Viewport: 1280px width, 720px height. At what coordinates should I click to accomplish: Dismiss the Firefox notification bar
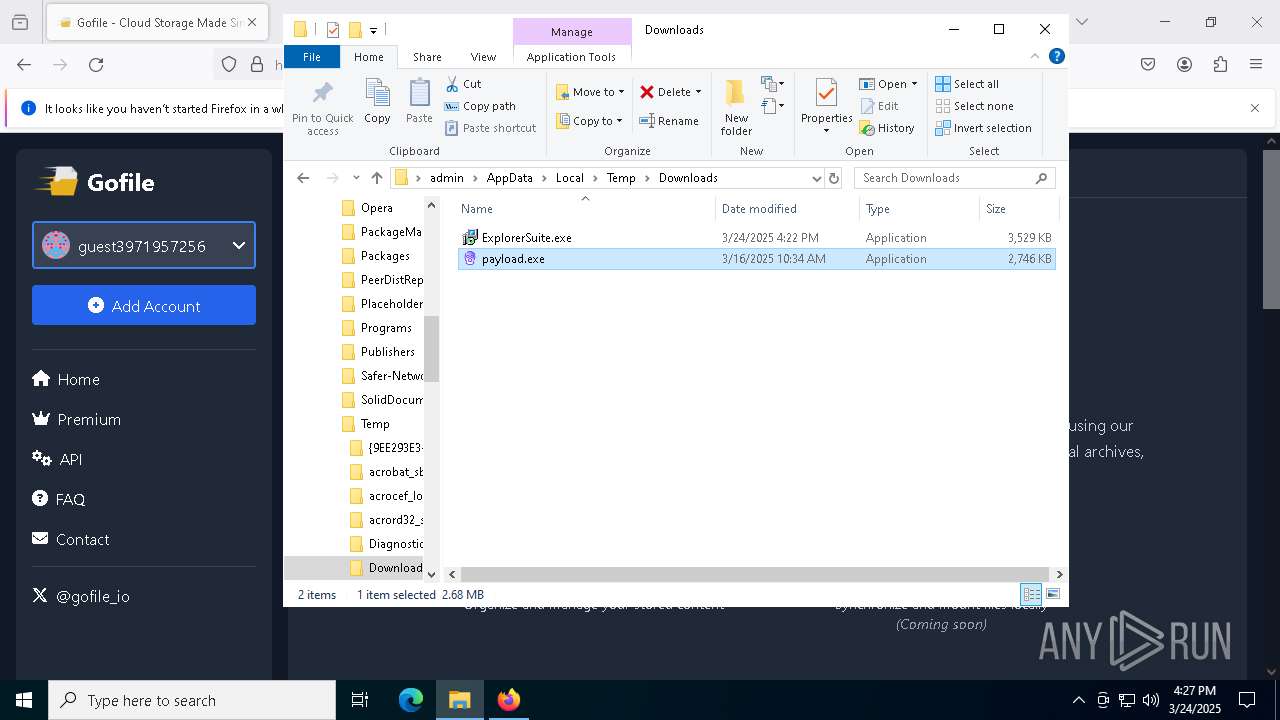[1255, 108]
